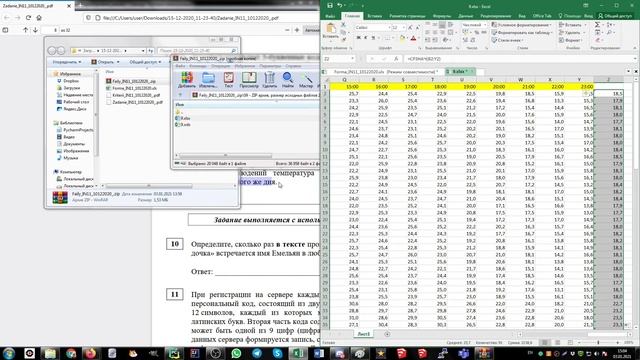Change the red font color in Excel

413,38
